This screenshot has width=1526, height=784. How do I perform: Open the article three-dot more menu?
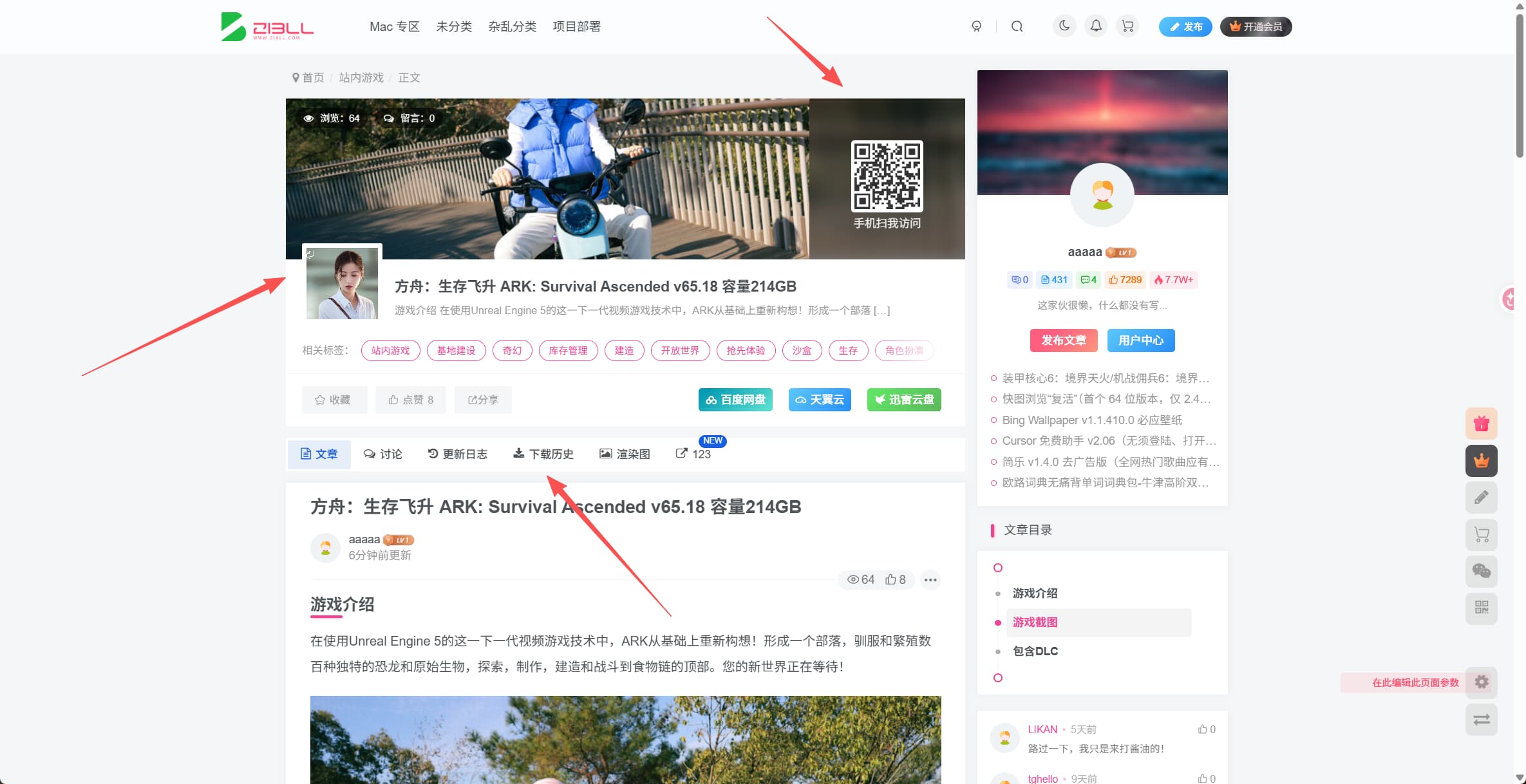(x=930, y=580)
